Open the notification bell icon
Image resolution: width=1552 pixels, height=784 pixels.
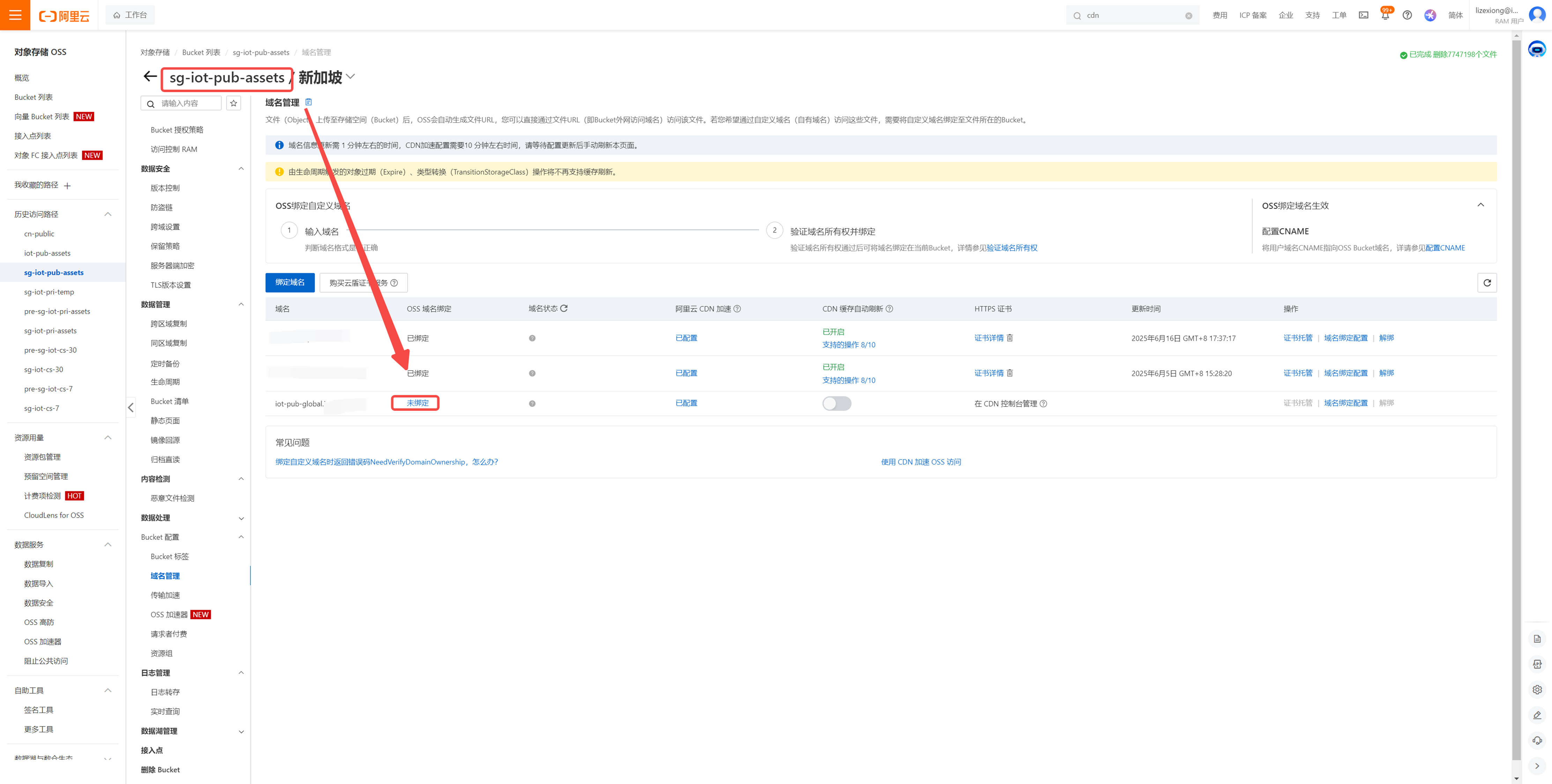[x=1385, y=16]
